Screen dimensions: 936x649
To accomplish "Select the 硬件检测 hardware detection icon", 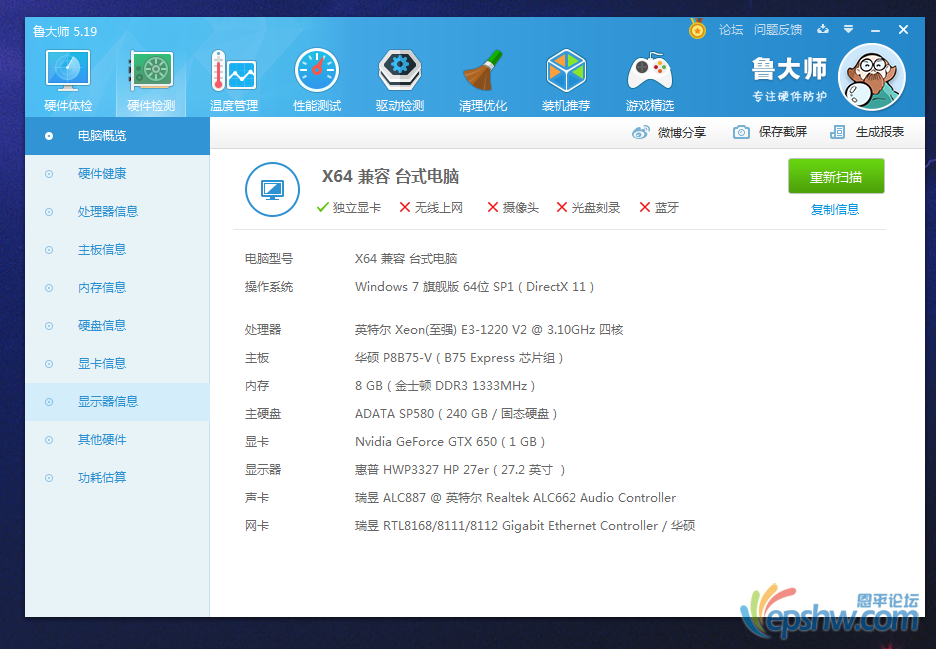I will 151,81.
